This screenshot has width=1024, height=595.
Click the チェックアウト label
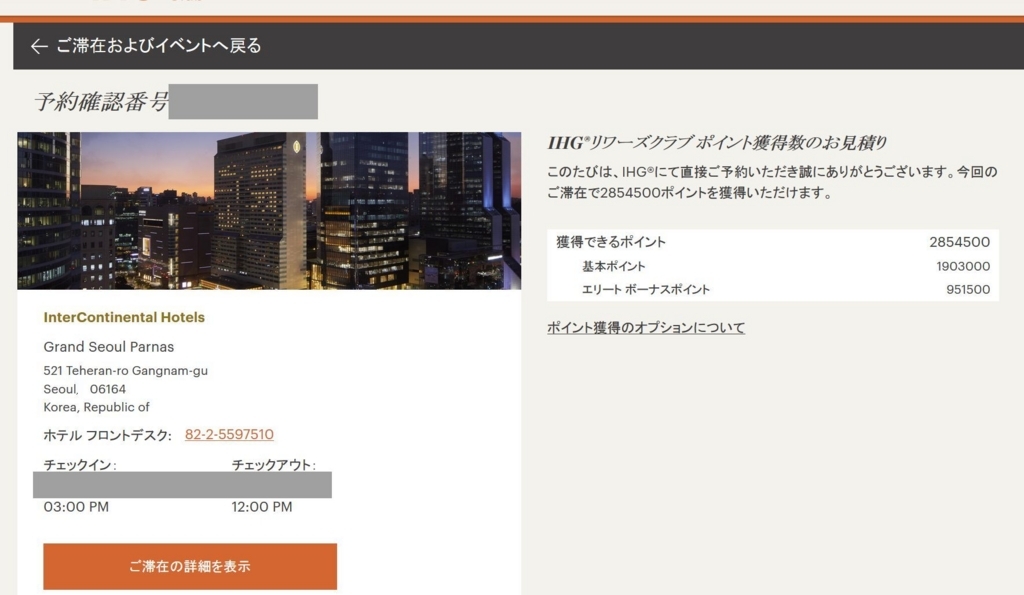coord(274,464)
